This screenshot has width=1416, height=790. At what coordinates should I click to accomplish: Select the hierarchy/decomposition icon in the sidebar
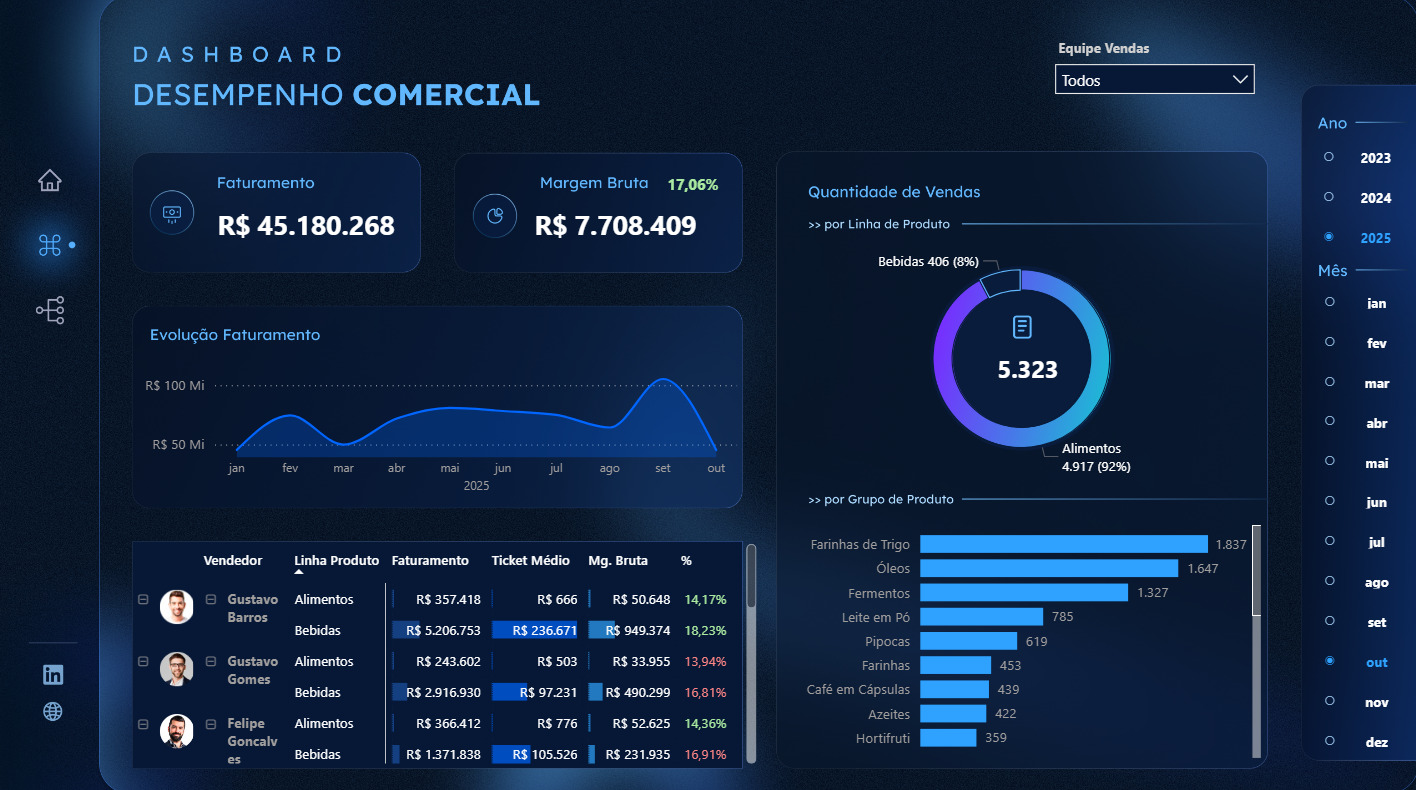click(x=50, y=310)
